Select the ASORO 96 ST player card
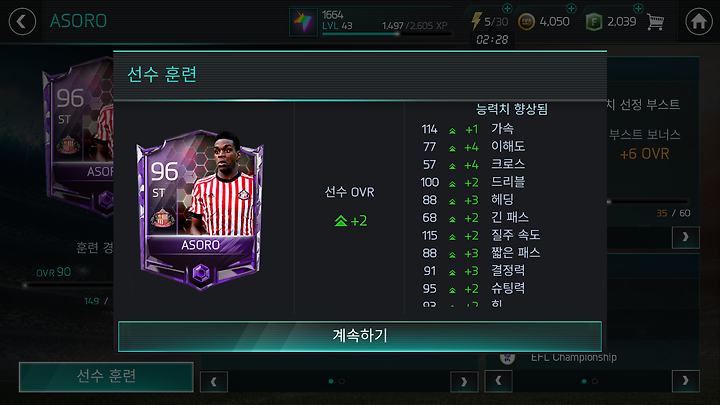Screen dimensions: 720x405 [201, 210]
